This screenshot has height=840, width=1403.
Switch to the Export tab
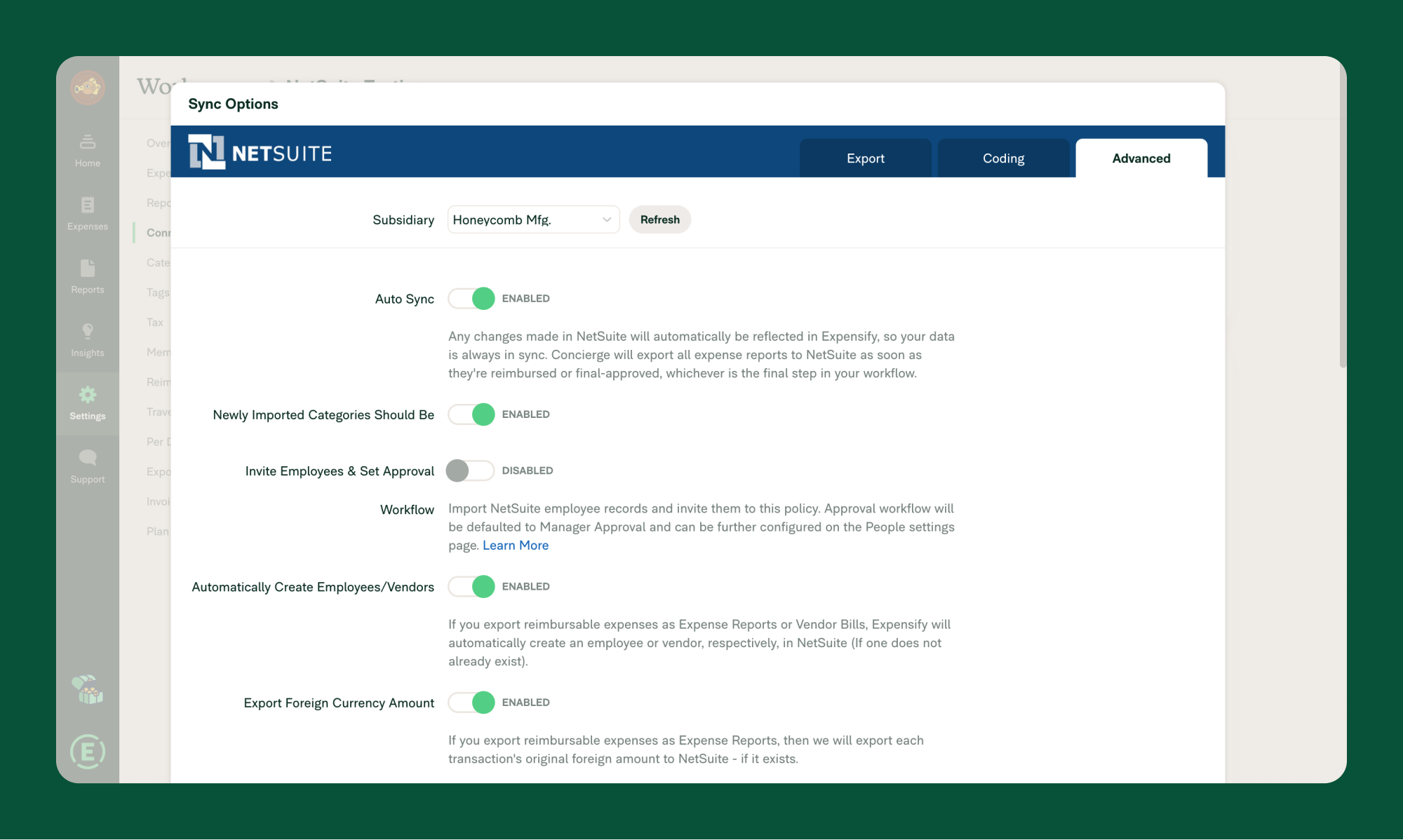point(866,158)
